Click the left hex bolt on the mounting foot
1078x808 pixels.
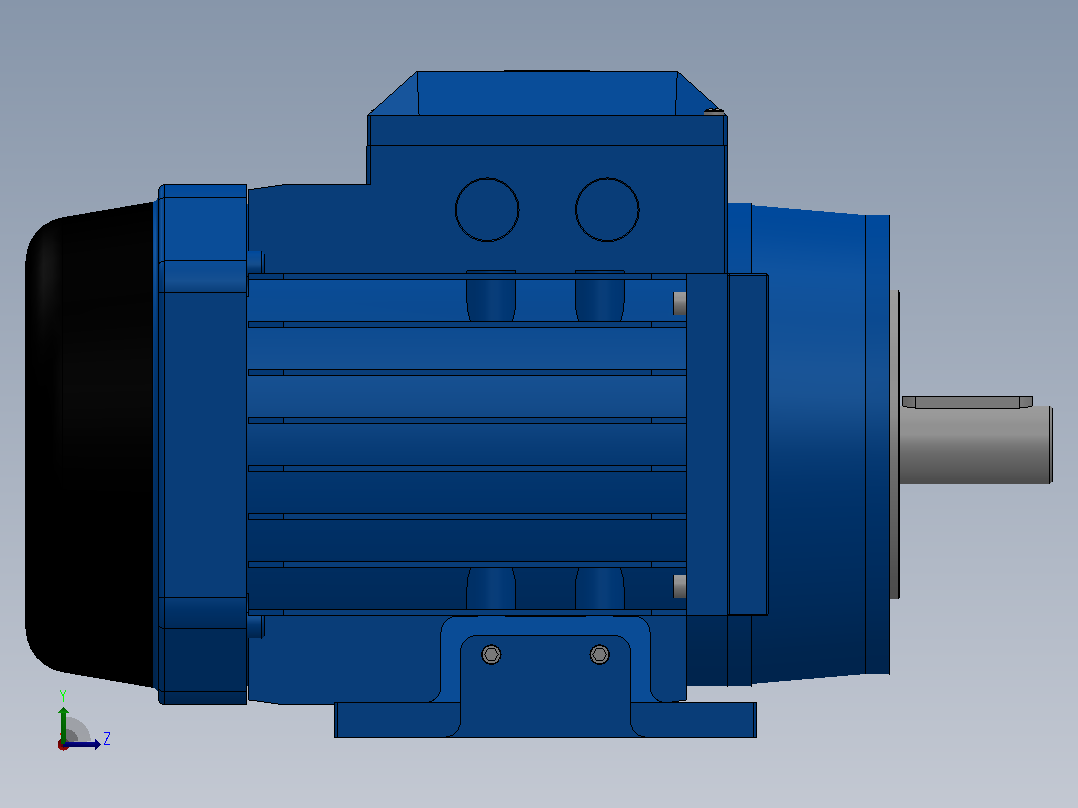pyautogui.click(x=491, y=654)
